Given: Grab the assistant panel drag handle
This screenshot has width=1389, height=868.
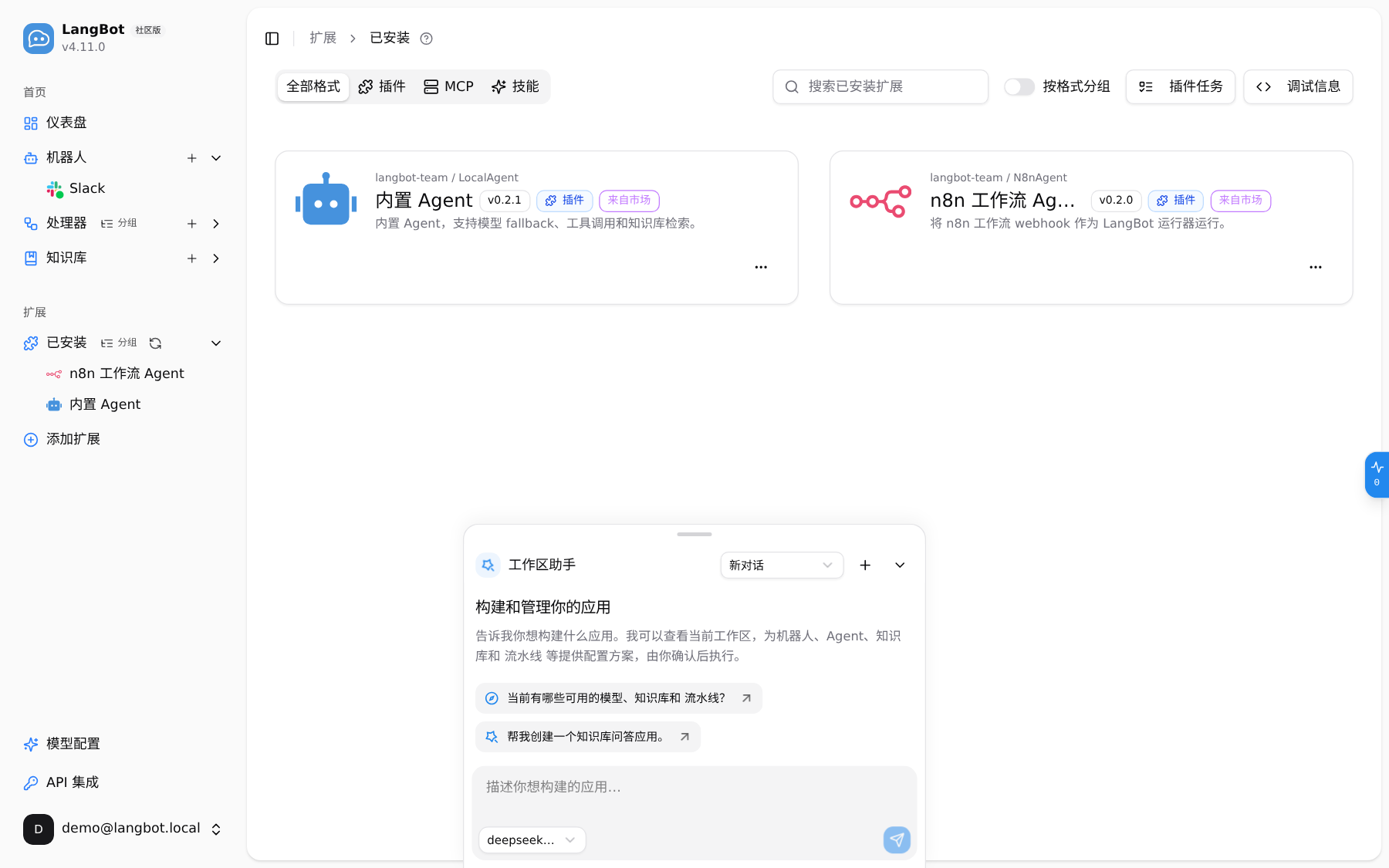Looking at the screenshot, I should pos(694,534).
